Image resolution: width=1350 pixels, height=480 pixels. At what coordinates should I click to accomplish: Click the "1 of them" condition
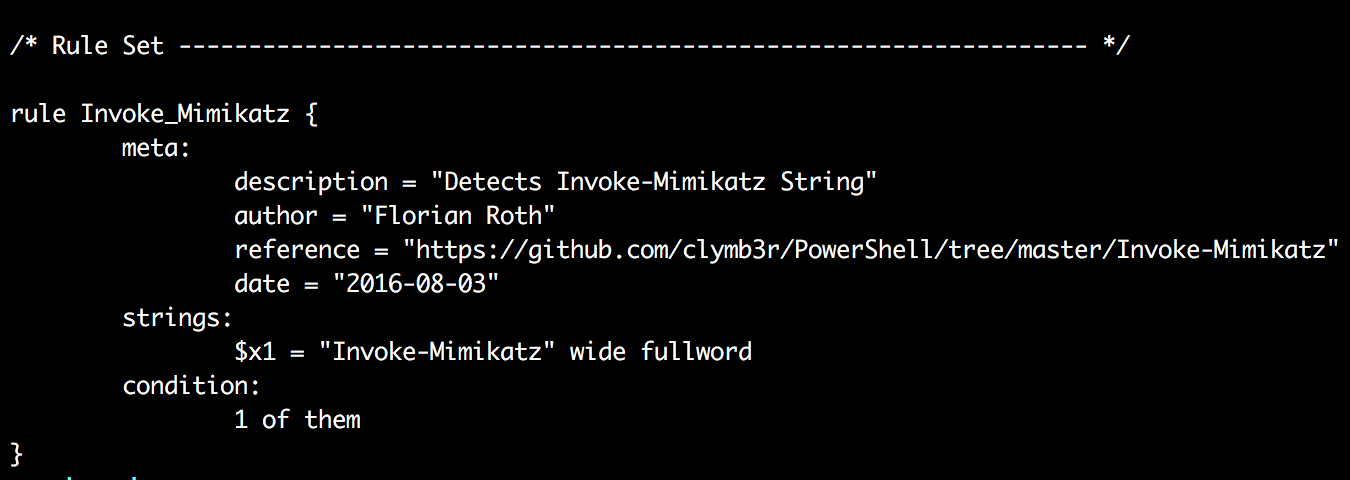pyautogui.click(x=297, y=420)
